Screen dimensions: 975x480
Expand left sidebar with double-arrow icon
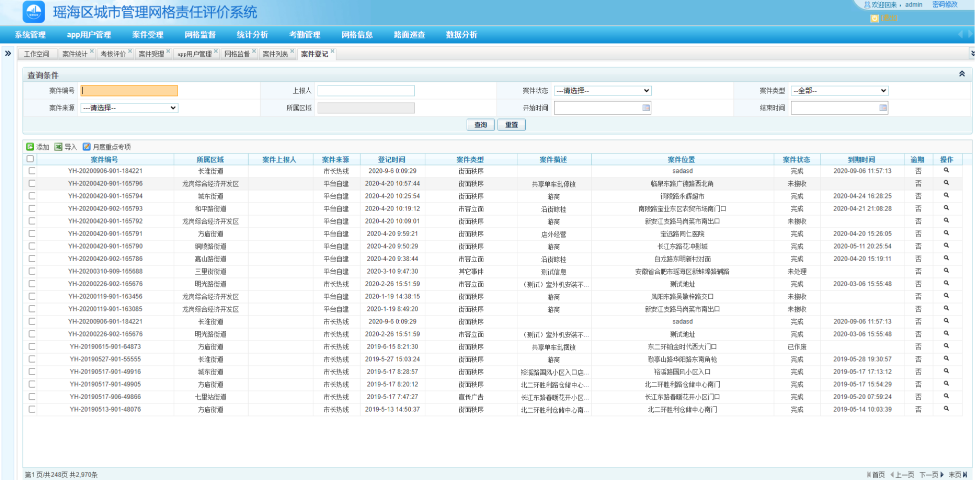coord(8,53)
